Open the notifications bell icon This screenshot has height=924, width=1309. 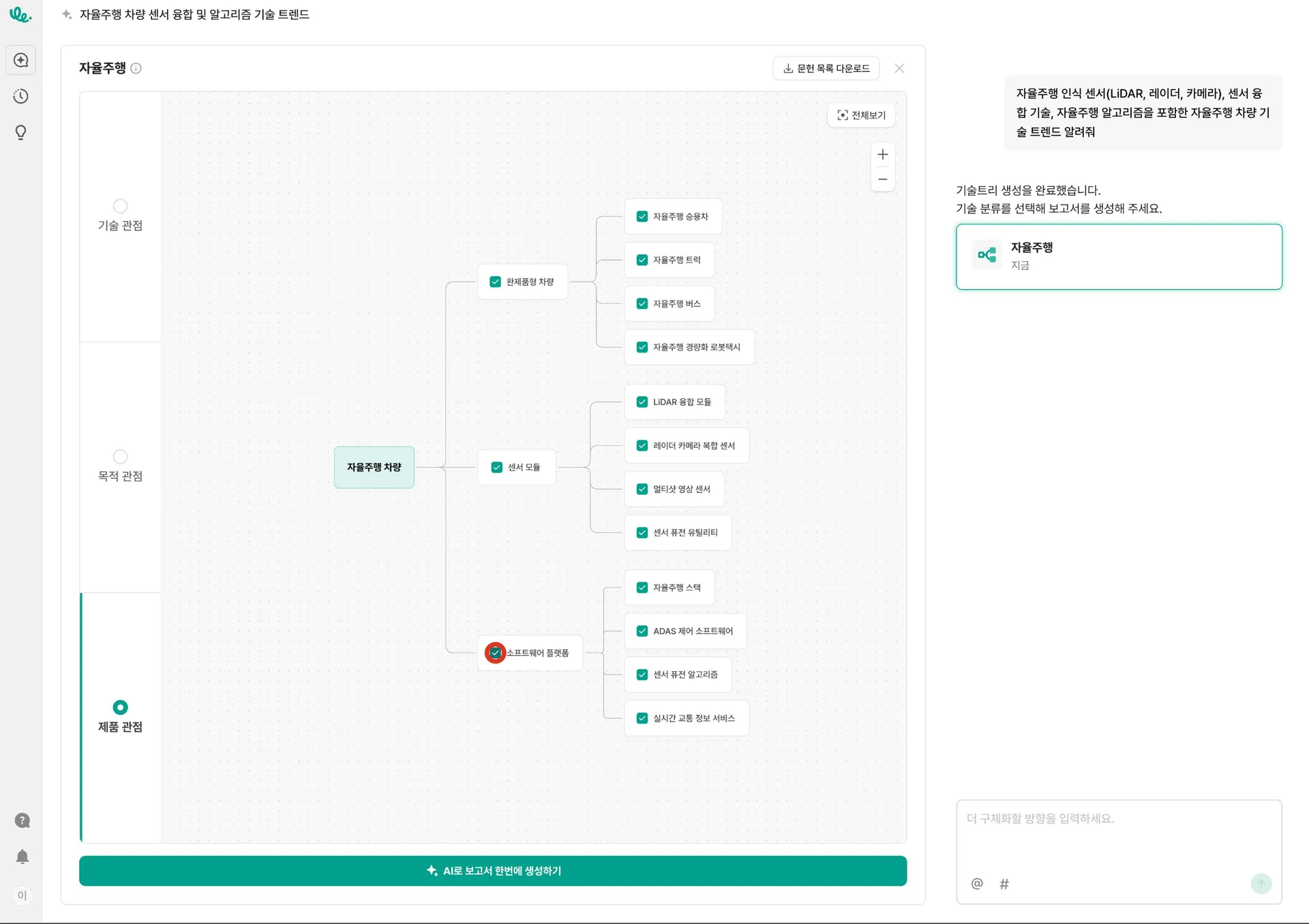[22, 856]
